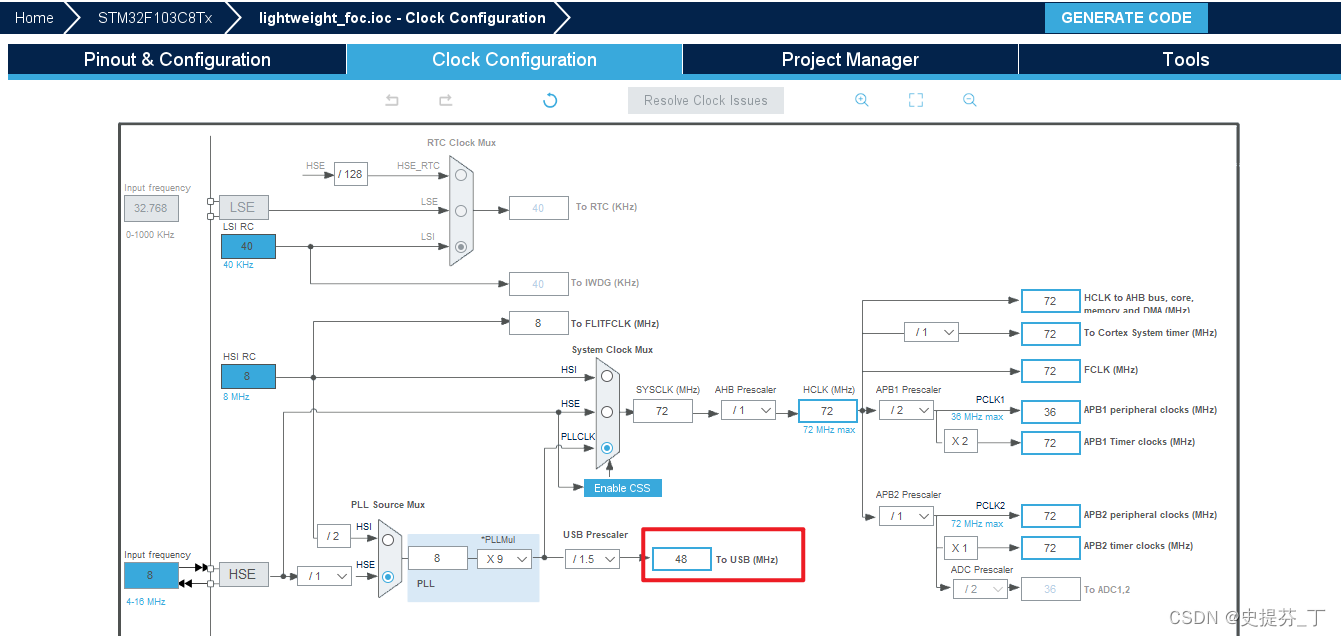This screenshot has width=1341, height=636.
Task: Click the HSE oscillator block
Action: coord(243,574)
